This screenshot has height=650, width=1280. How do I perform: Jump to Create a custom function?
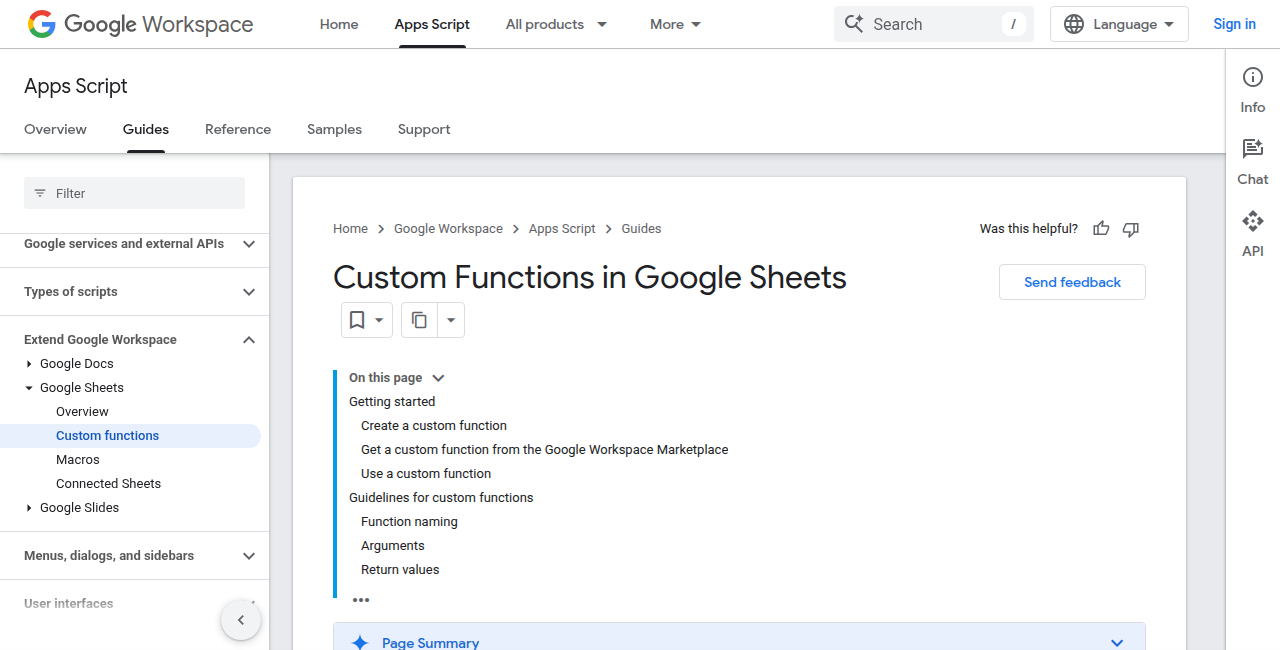pos(434,426)
